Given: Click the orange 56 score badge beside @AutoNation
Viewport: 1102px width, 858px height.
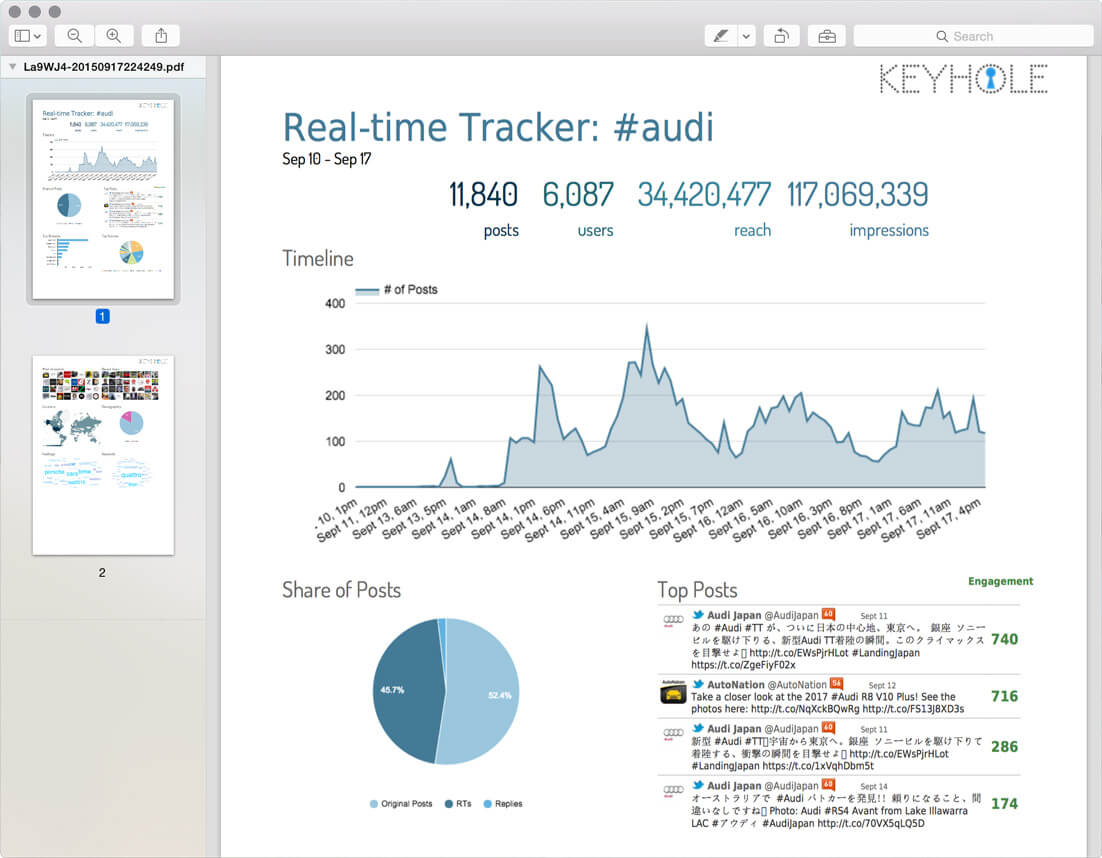Looking at the screenshot, I should click(x=836, y=683).
